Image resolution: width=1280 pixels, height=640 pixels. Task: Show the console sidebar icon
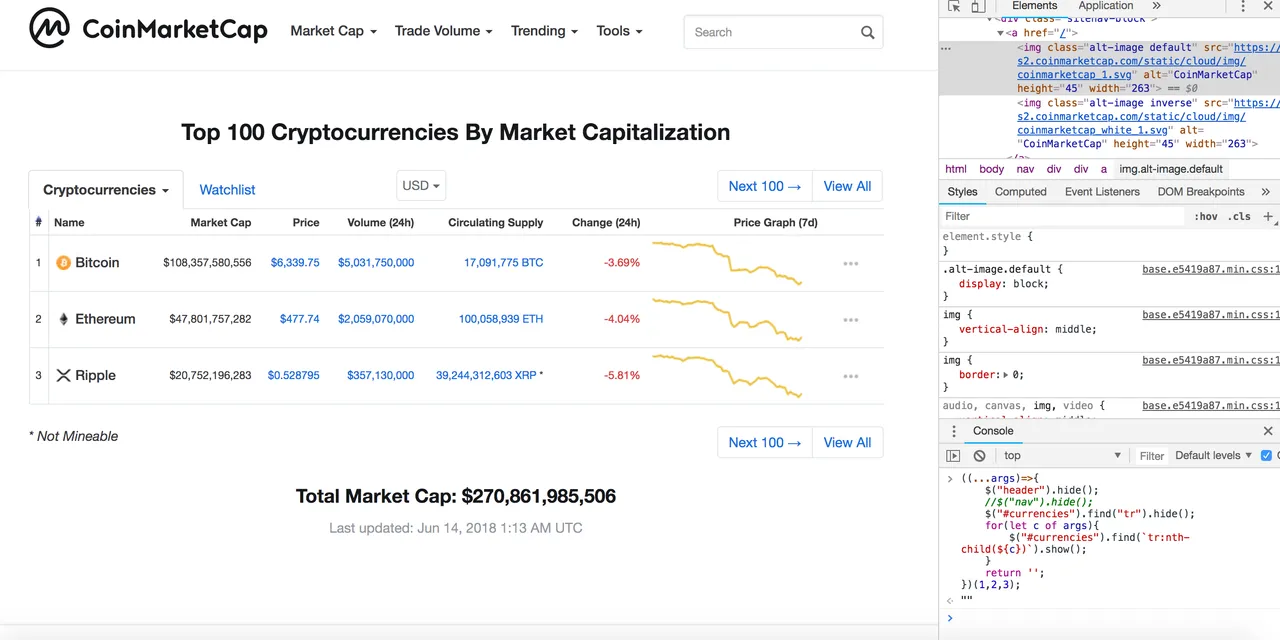click(x=953, y=456)
